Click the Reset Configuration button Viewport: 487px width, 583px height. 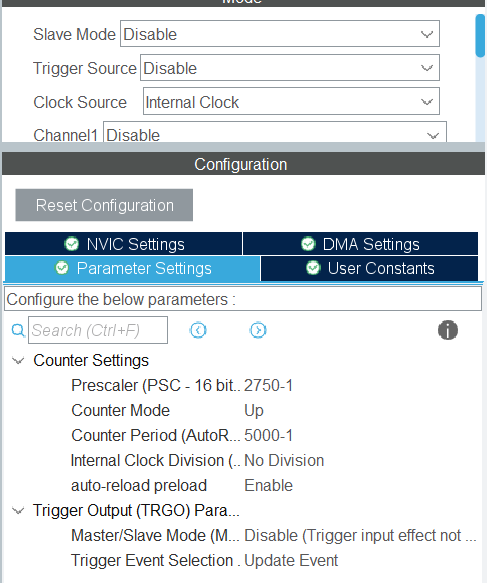click(104, 205)
